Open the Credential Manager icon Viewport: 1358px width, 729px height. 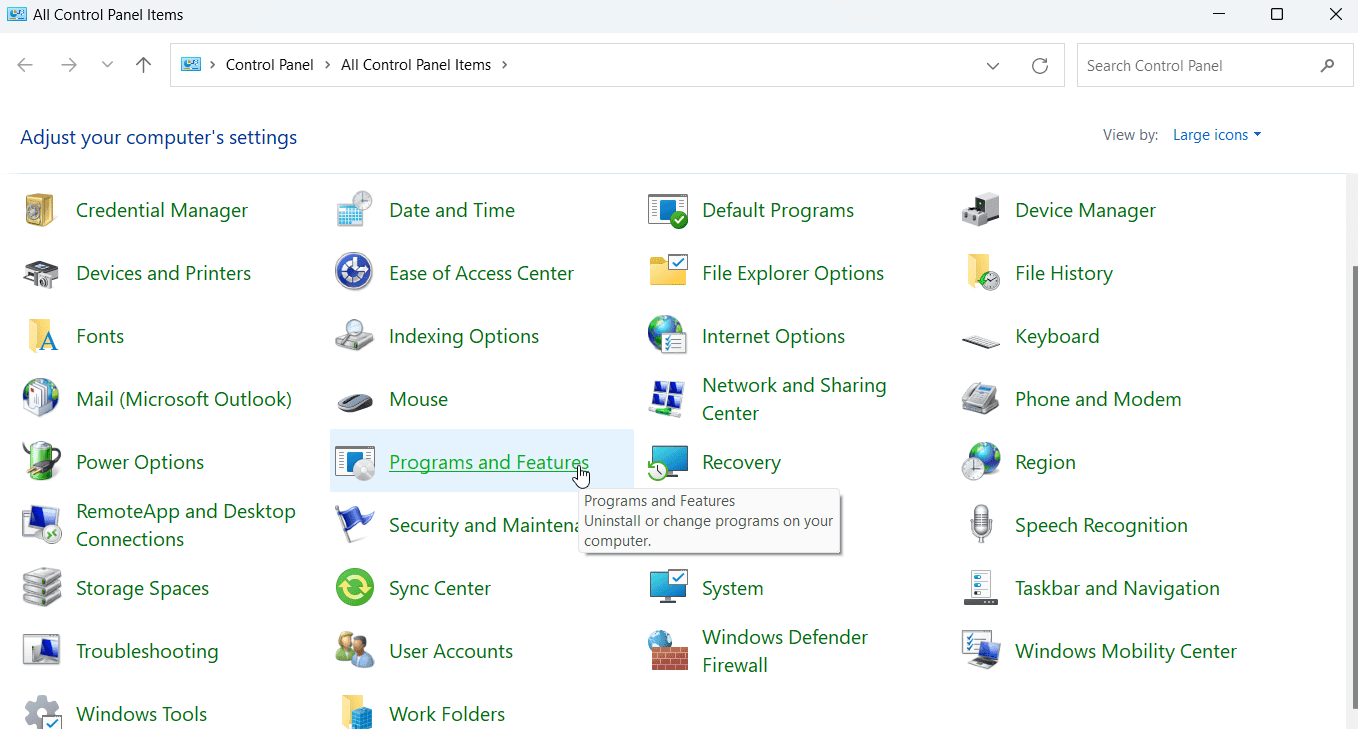point(42,210)
